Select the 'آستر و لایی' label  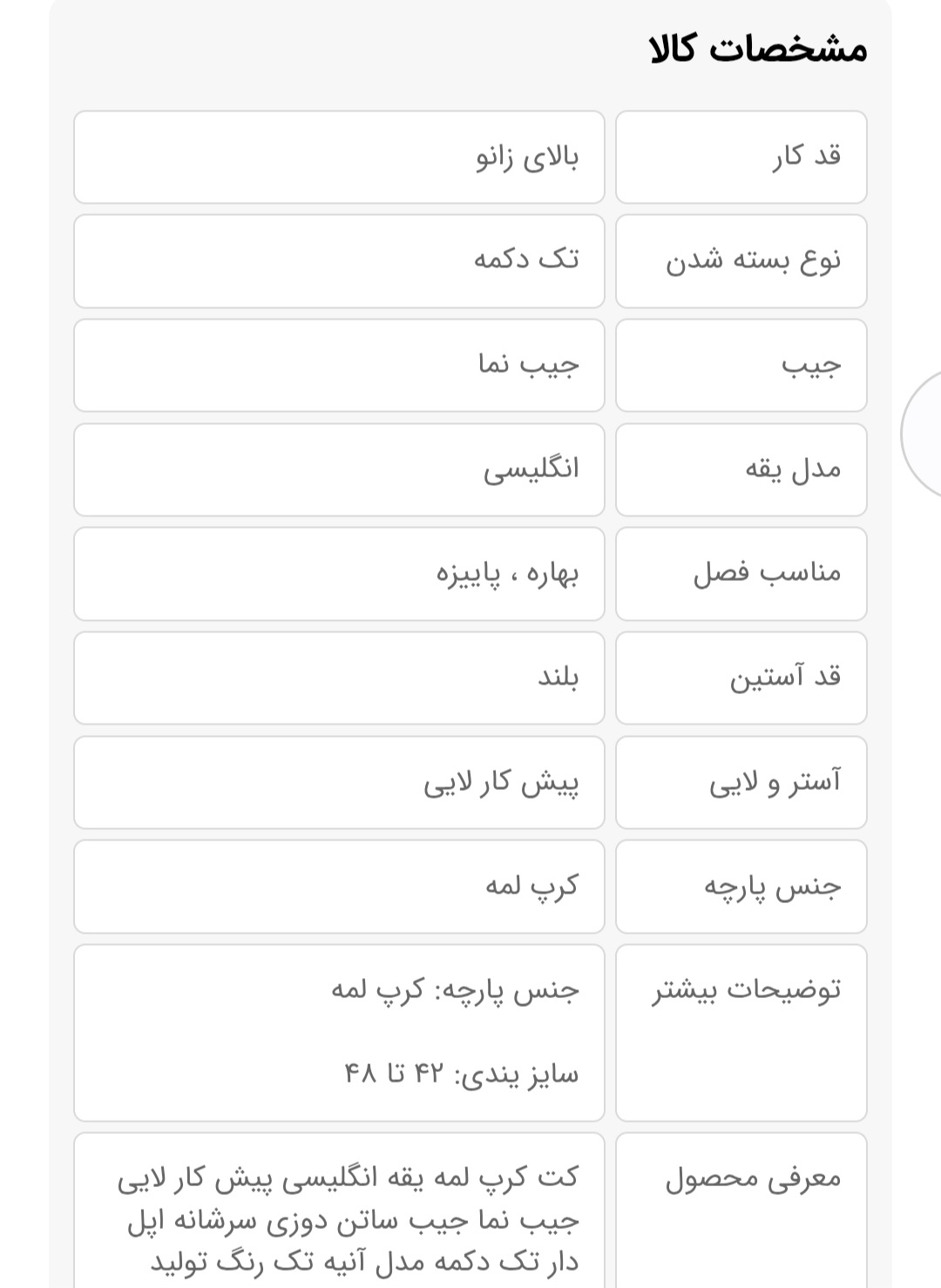741,782
